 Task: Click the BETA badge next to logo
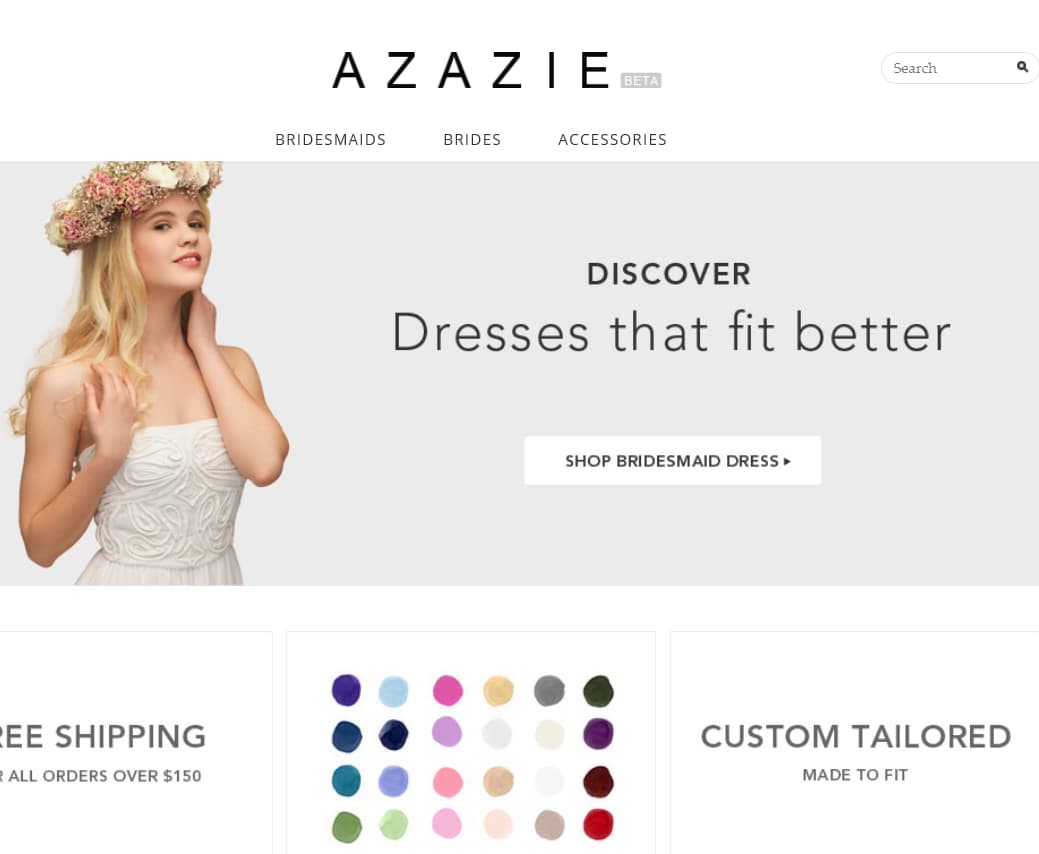[641, 80]
